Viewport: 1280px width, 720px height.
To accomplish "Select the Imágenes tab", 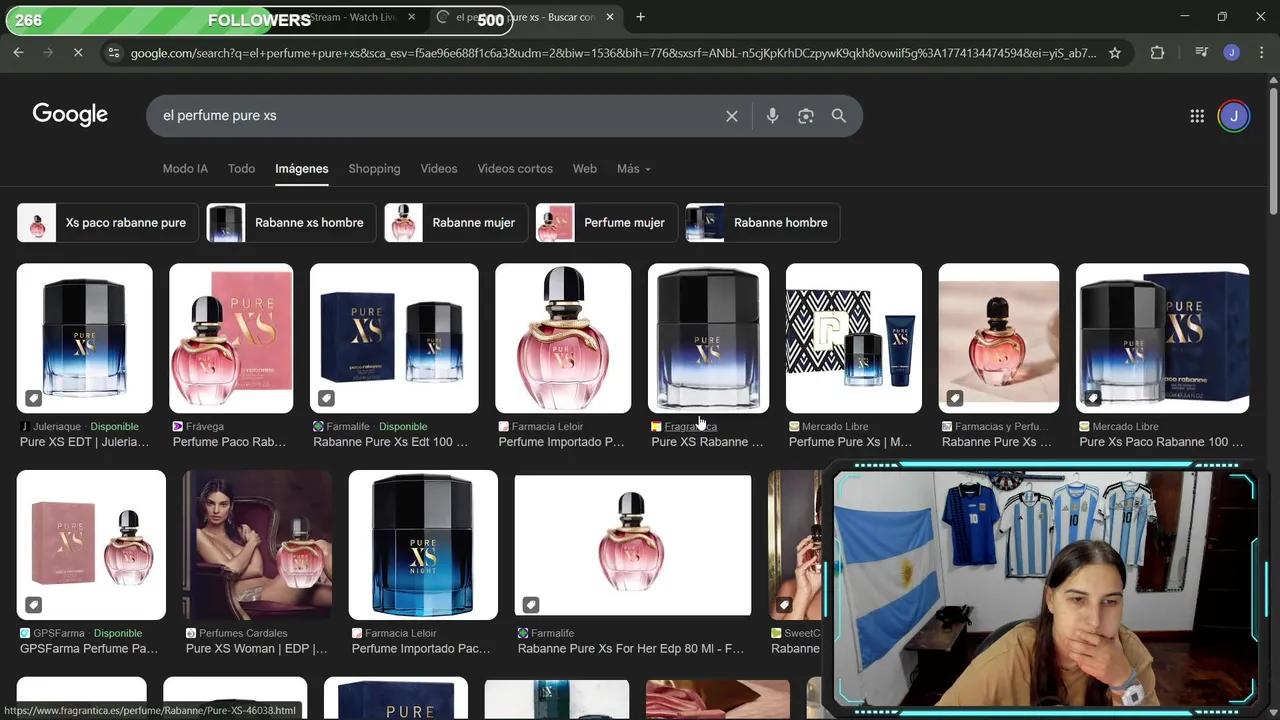I will (302, 169).
